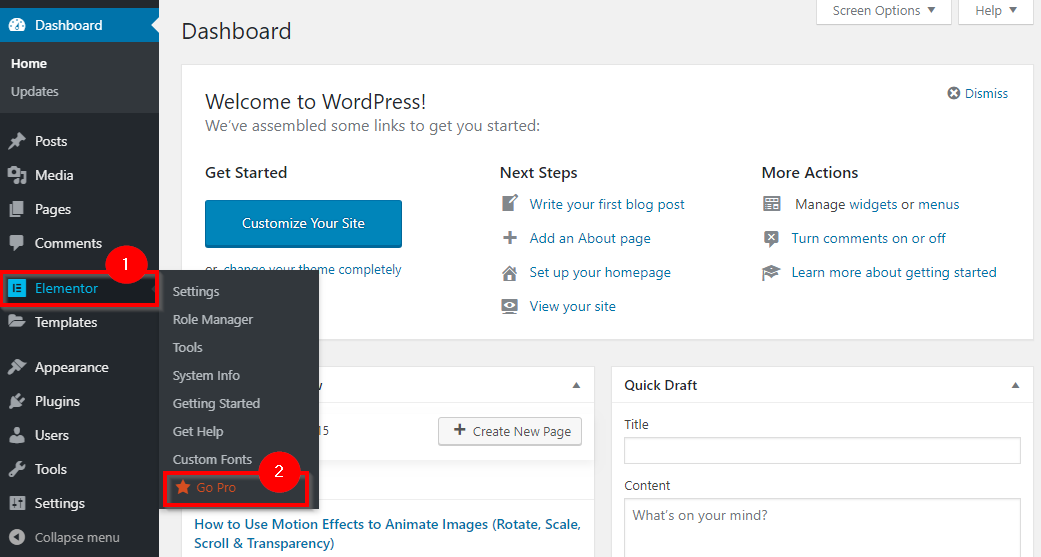The height and width of the screenshot is (557, 1041).
Task: Click the Tools wrench icon
Action: click(x=17, y=469)
